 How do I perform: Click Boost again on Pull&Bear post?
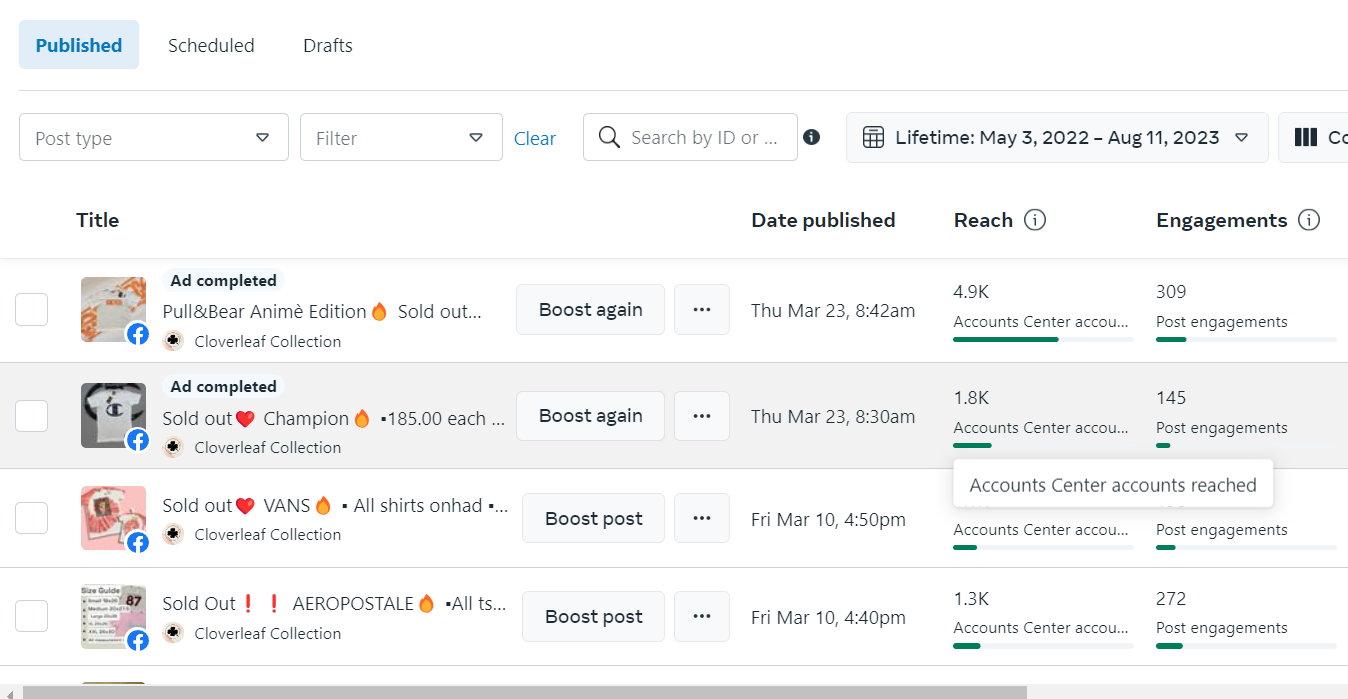pyautogui.click(x=590, y=310)
